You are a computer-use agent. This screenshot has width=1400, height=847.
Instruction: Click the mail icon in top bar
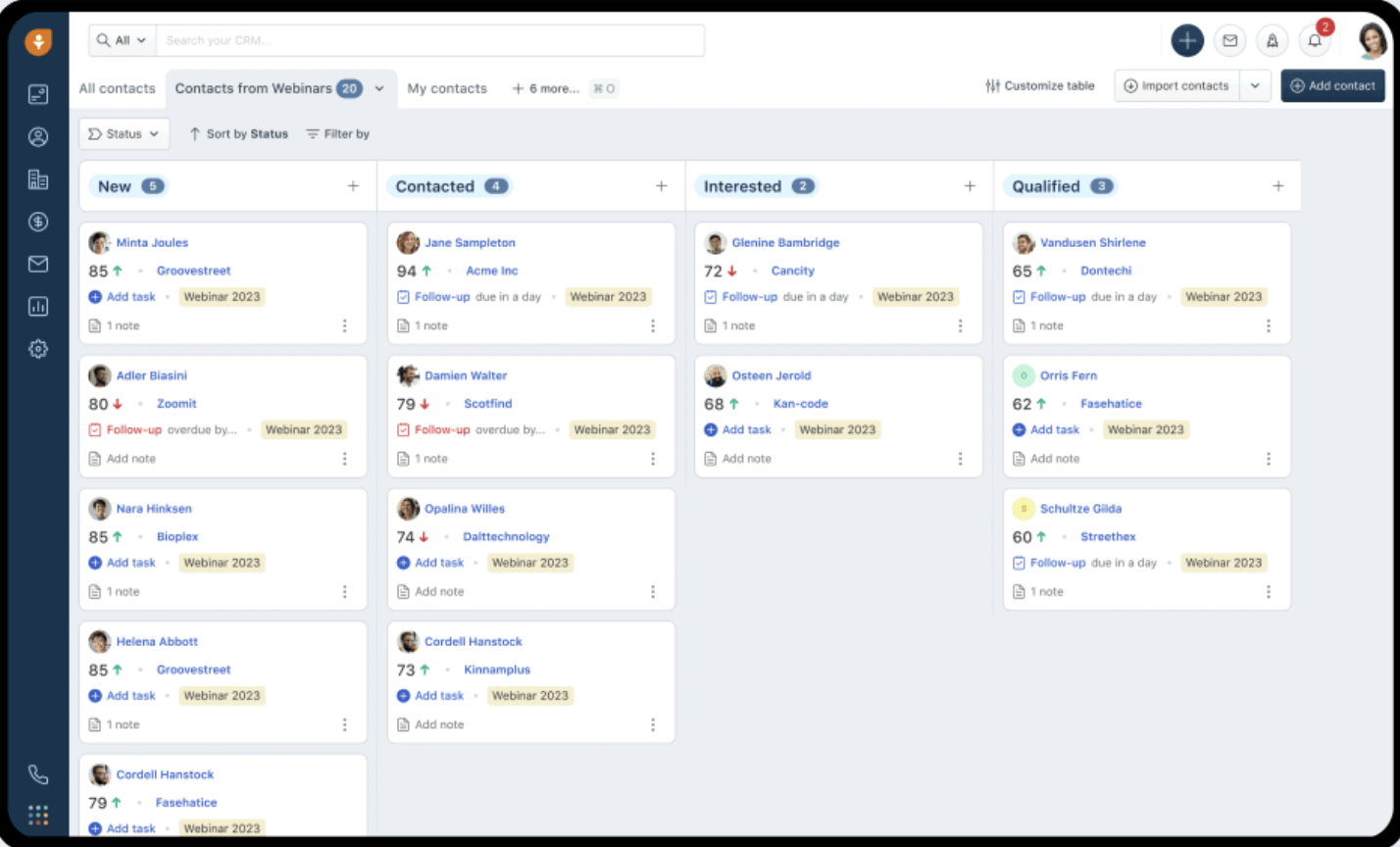click(x=1229, y=41)
